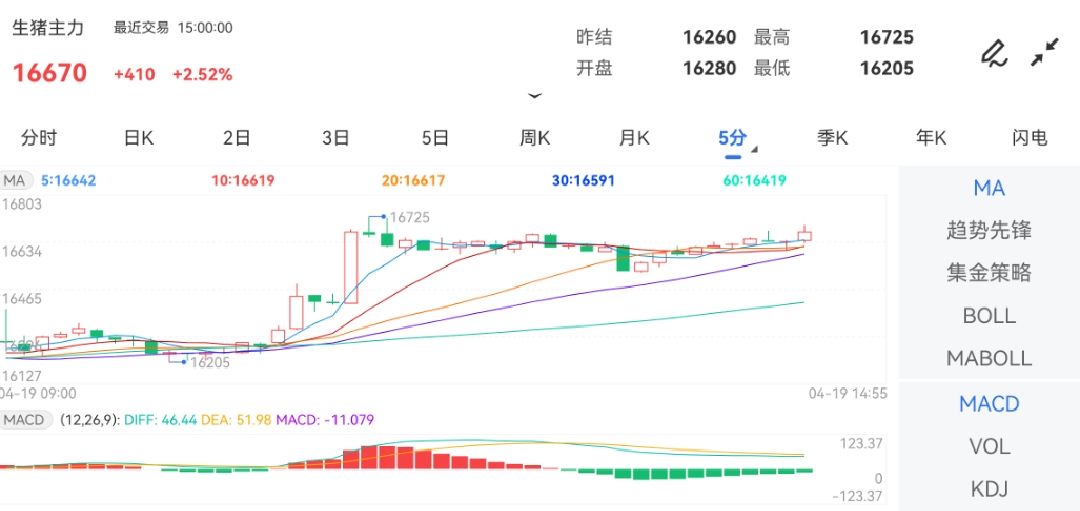
Task: Open the 周K chart tab
Action: coord(534,138)
